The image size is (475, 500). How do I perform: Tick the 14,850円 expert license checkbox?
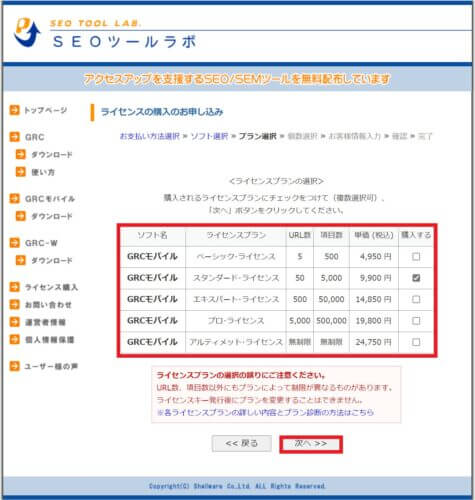(416, 299)
